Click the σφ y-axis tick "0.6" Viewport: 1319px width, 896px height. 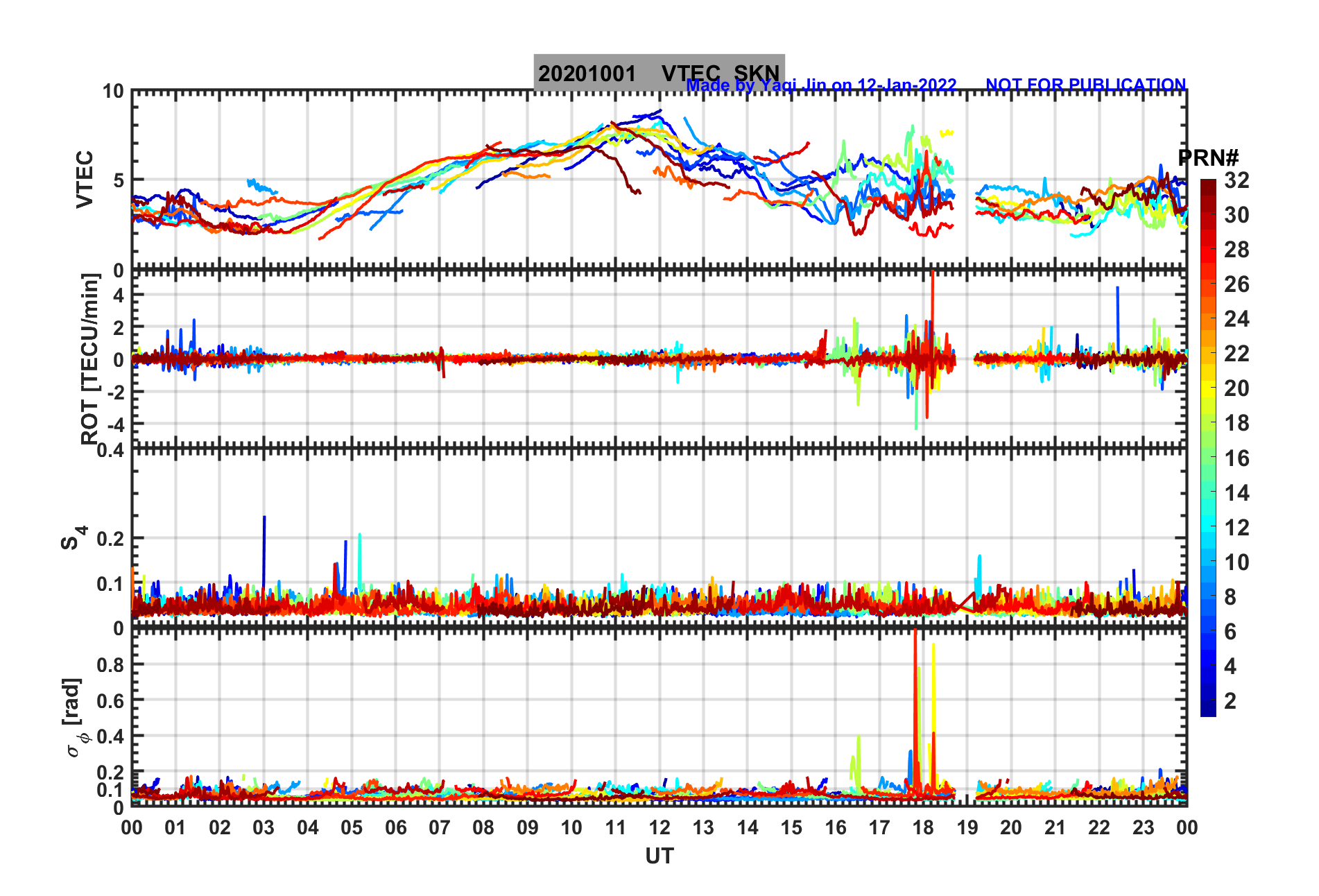point(111,700)
